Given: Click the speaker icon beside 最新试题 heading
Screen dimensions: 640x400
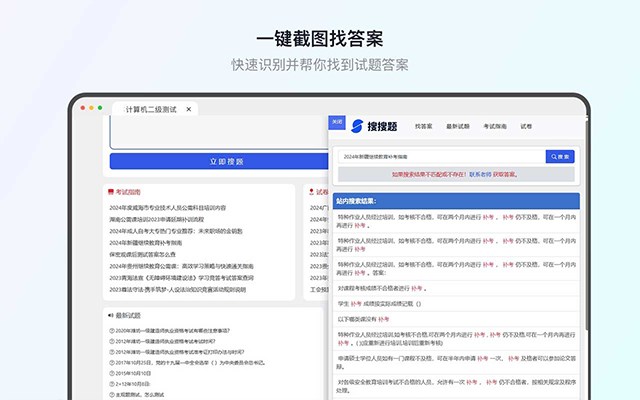Looking at the screenshot, I should [111, 316].
